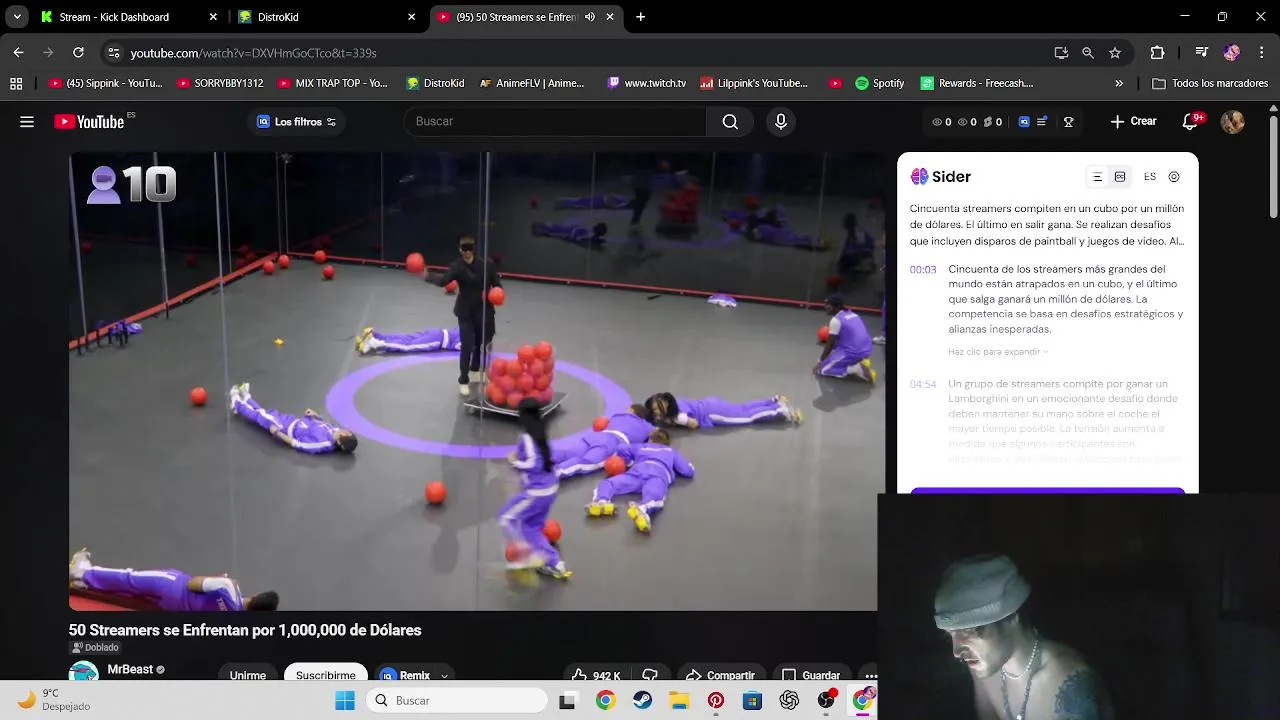The image size is (1280, 720).
Task: Open the www.twitch.tv bookmark
Action: coord(646,84)
